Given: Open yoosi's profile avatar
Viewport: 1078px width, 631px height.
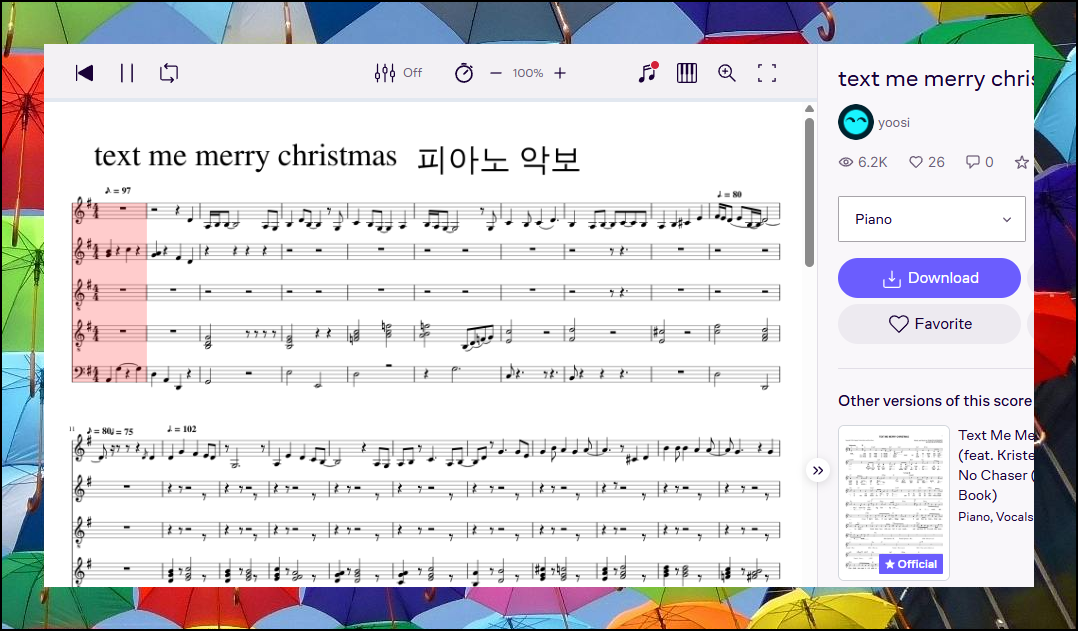Looking at the screenshot, I should pos(855,122).
